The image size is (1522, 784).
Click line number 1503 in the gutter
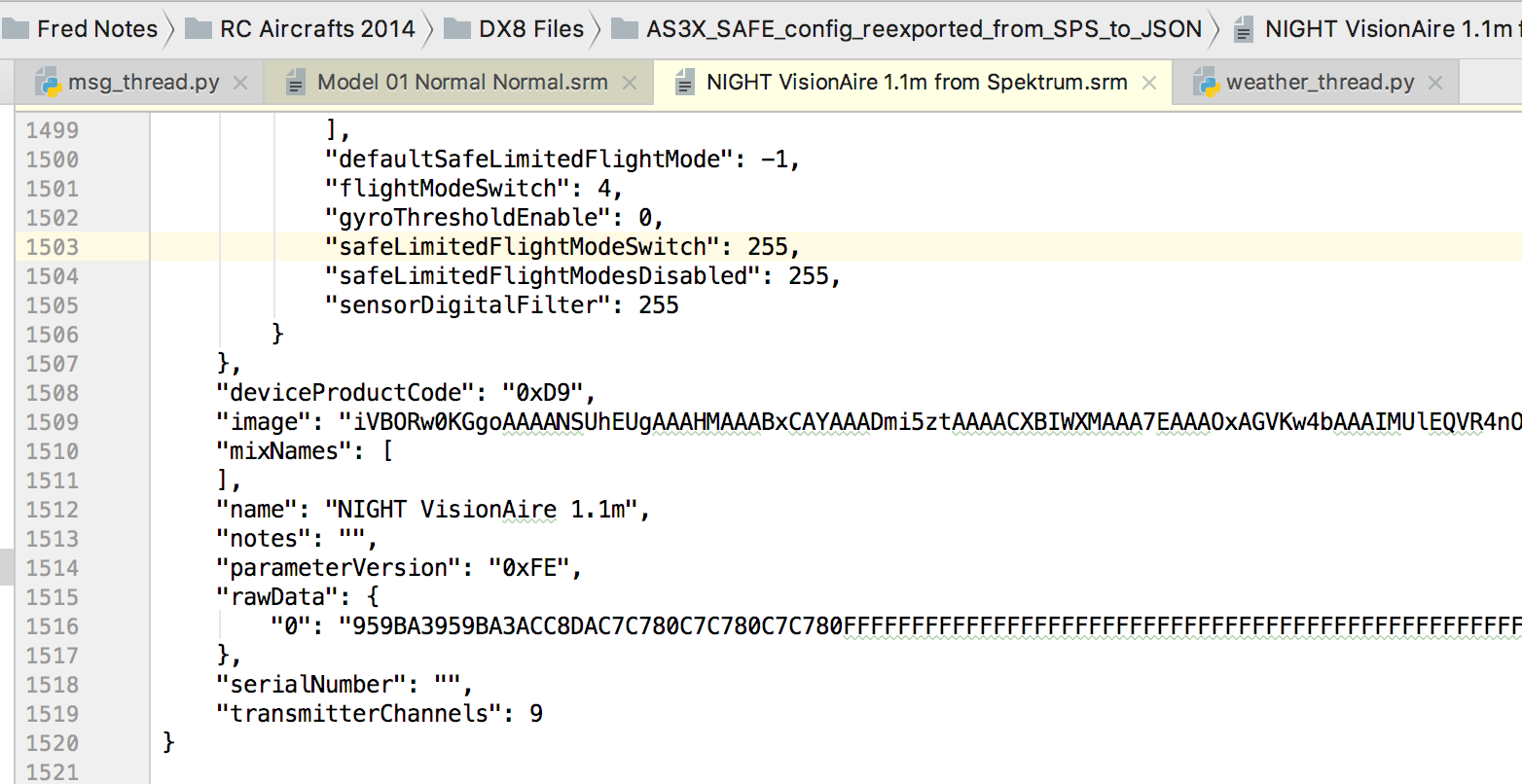click(53, 247)
